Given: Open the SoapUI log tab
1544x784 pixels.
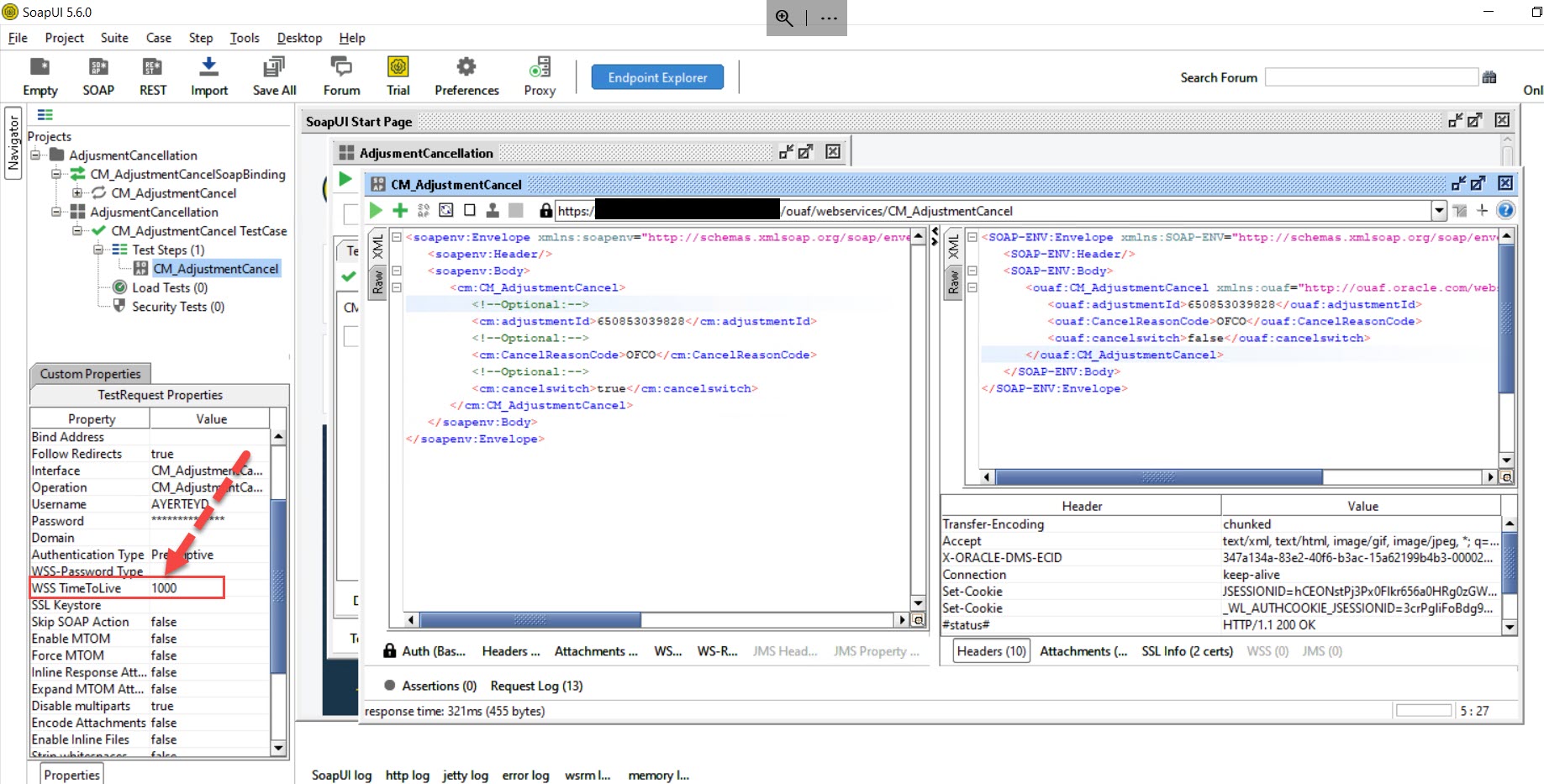Looking at the screenshot, I should pyautogui.click(x=341, y=775).
